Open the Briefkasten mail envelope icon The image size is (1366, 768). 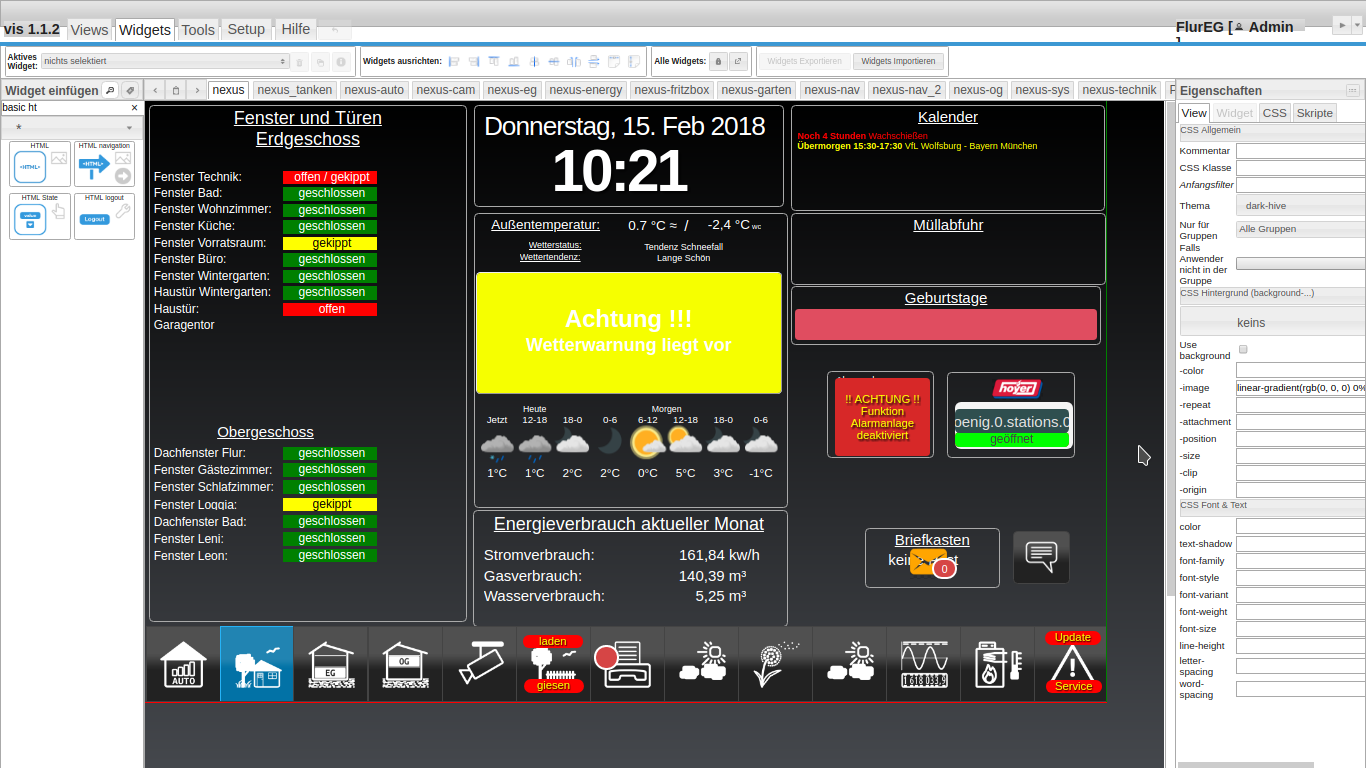929,564
